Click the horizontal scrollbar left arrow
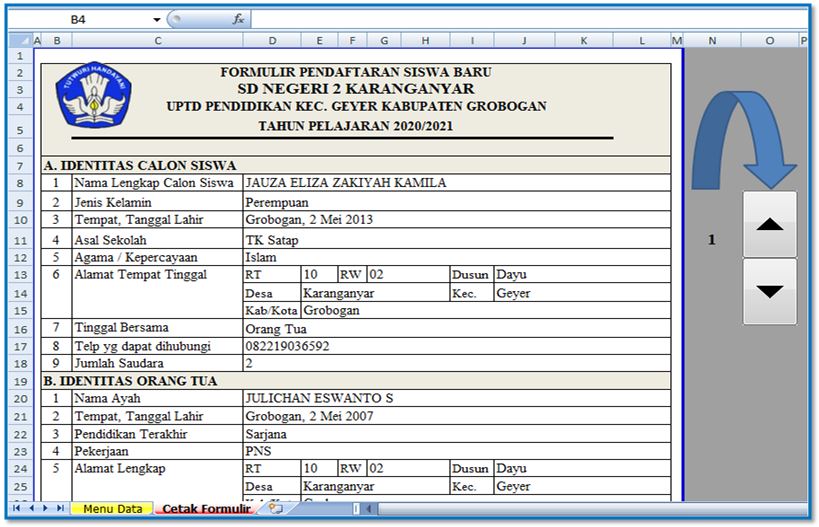 pos(369,508)
